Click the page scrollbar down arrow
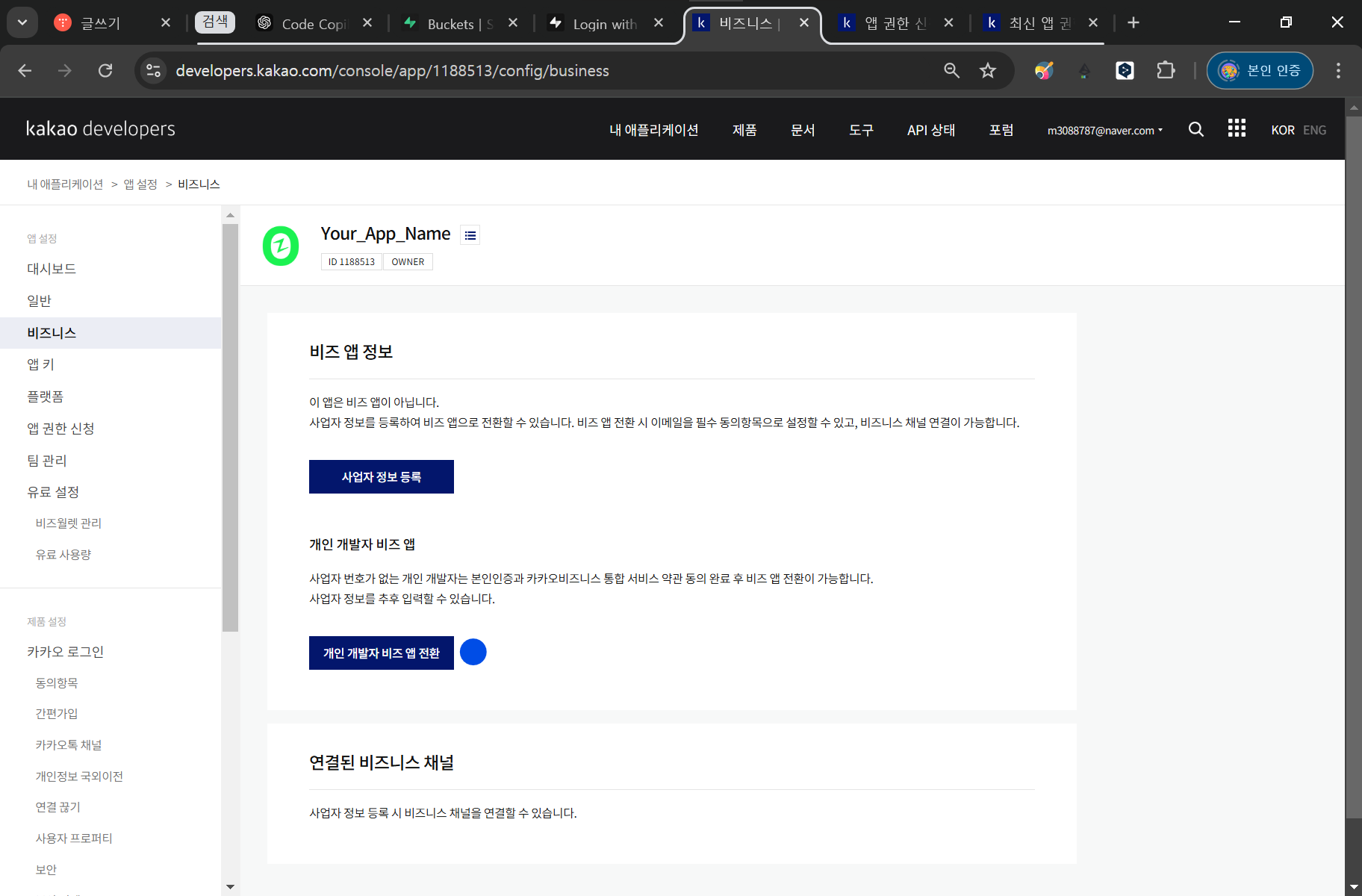This screenshot has width=1362, height=896. click(x=1353, y=887)
